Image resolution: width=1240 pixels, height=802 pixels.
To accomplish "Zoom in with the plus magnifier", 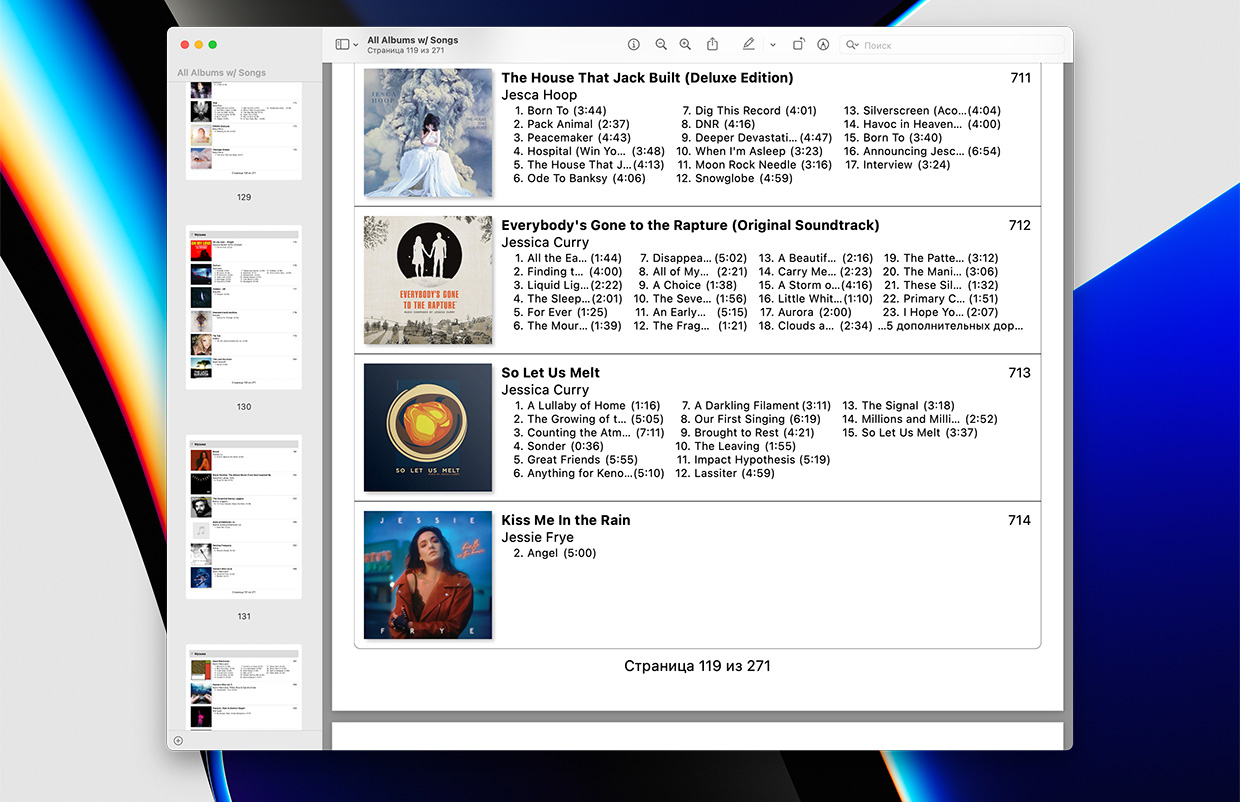I will pos(685,45).
